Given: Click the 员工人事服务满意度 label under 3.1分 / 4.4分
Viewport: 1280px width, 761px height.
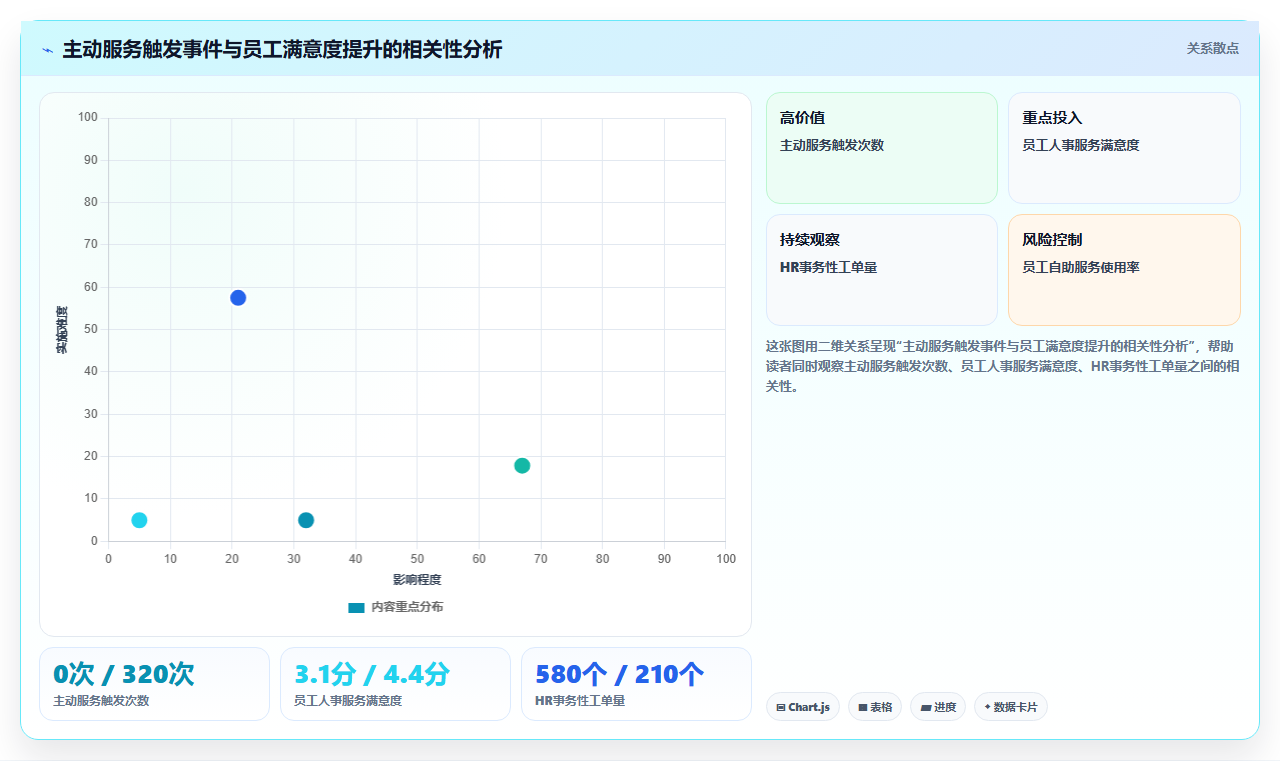Looking at the screenshot, I should point(348,701).
